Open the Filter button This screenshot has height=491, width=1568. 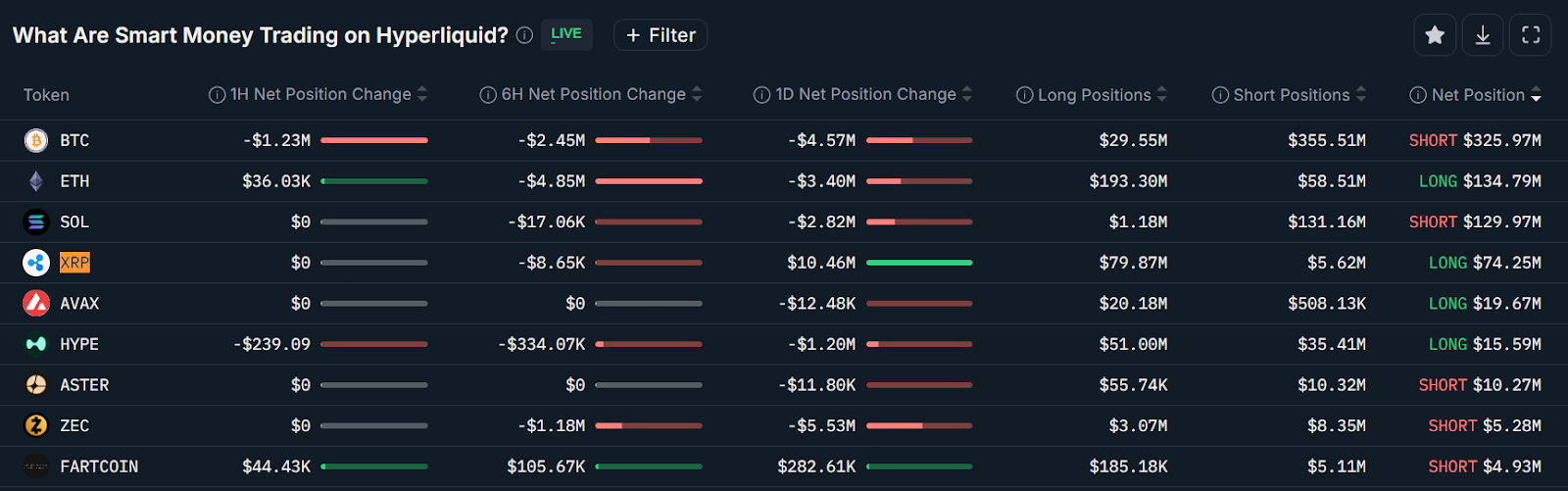point(661,35)
